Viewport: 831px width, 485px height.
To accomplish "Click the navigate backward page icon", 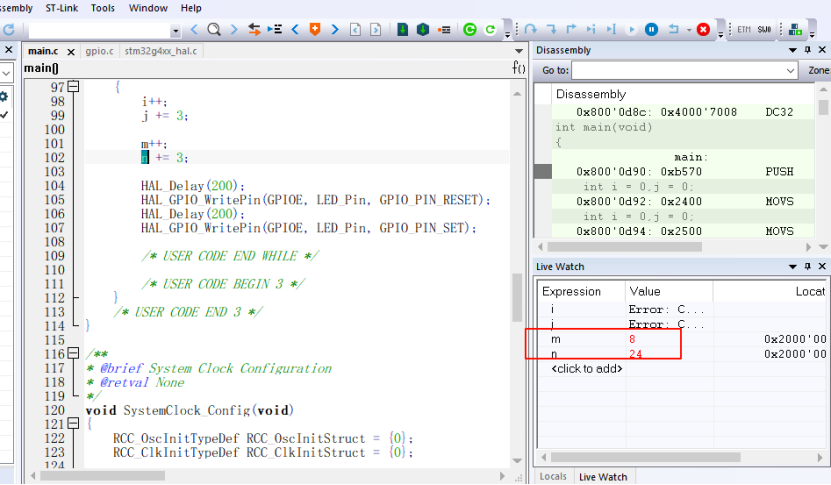I will (356, 30).
